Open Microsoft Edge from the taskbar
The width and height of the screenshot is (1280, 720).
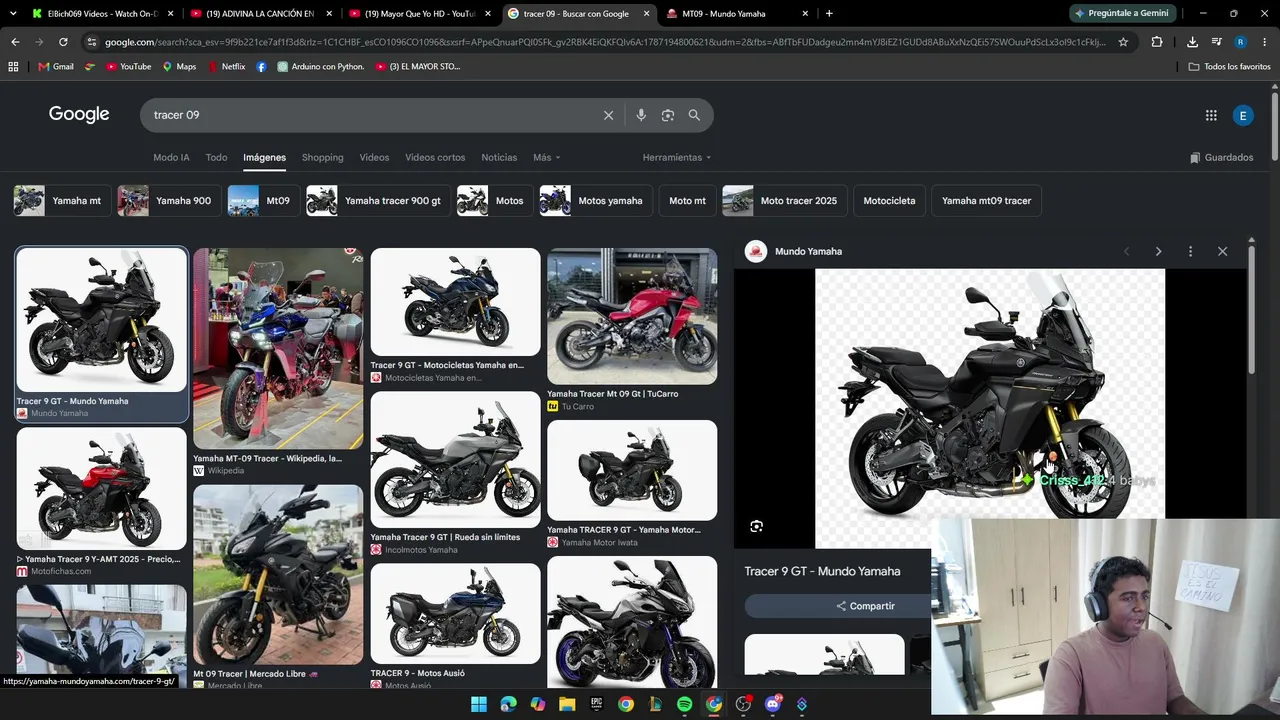(508, 704)
